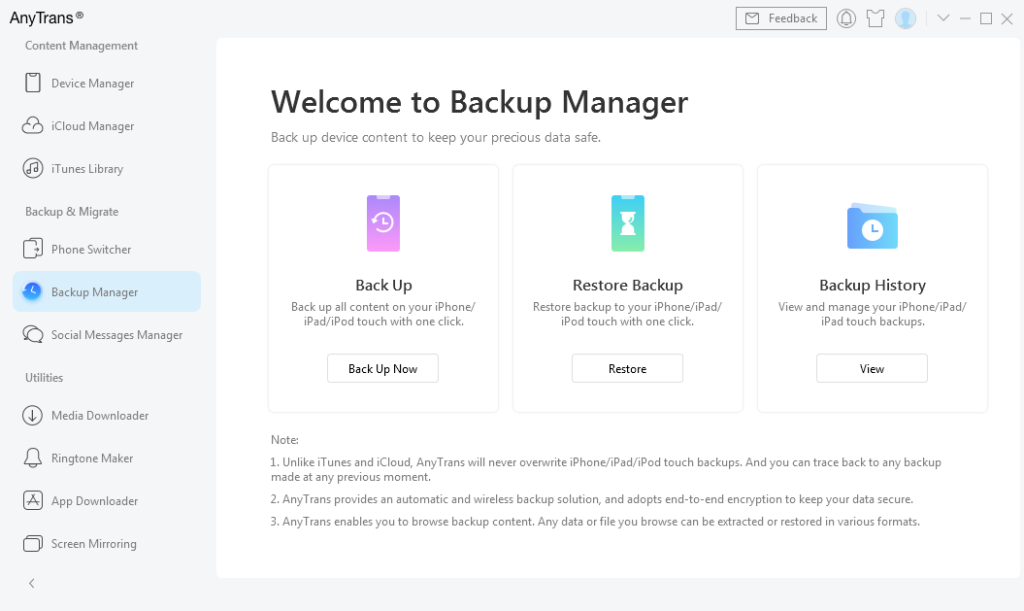Open notifications via the bell icon
This screenshot has width=1024, height=611.
tap(846, 18)
